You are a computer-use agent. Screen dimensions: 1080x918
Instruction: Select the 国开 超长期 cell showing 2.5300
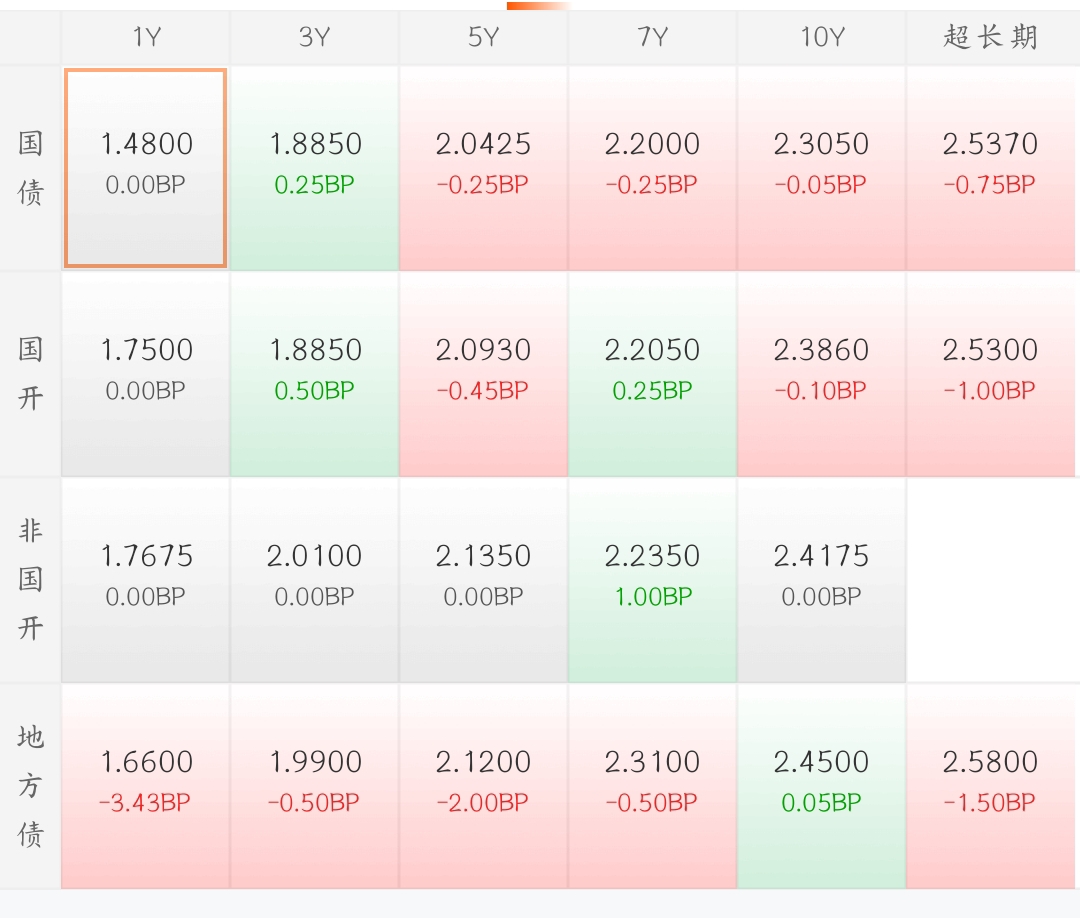[x=991, y=372]
